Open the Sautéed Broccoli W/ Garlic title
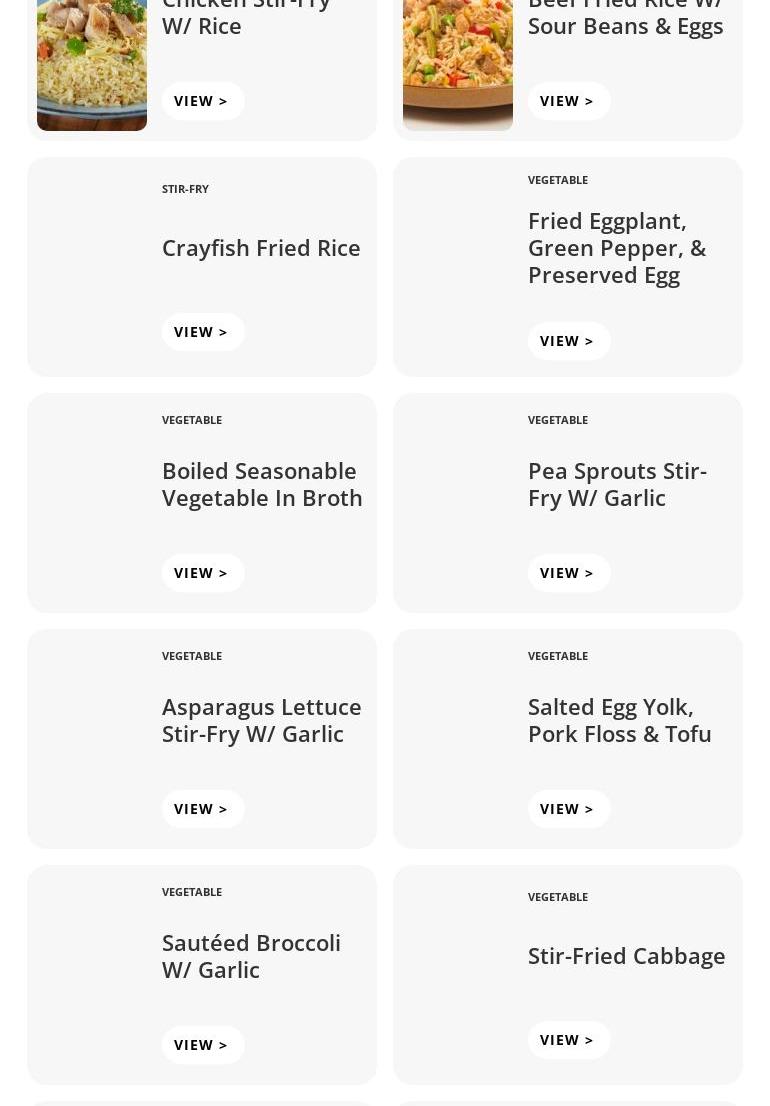The height and width of the screenshot is (1106, 770). (251, 956)
